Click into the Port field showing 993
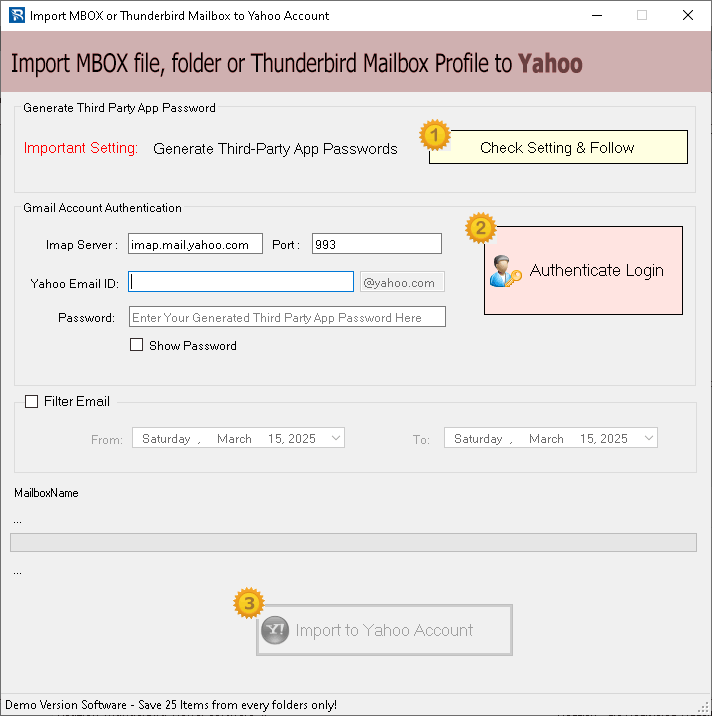 [377, 244]
